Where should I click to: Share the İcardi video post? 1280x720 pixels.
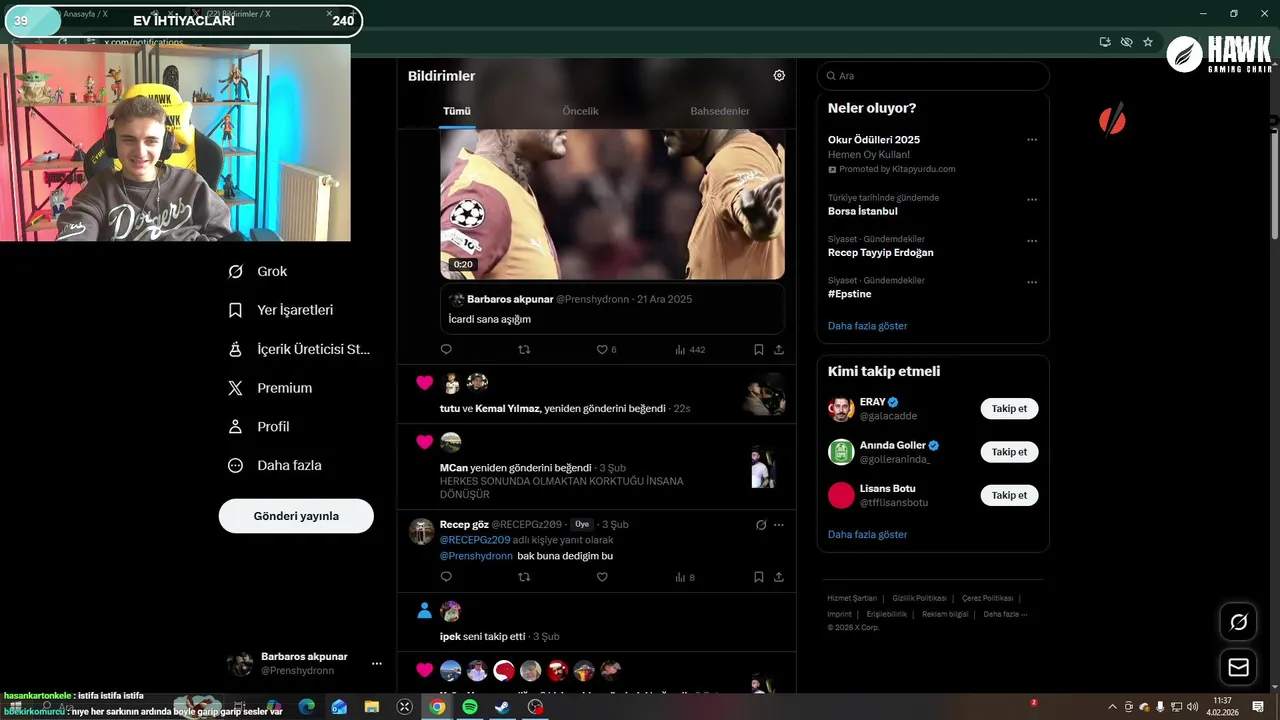pyautogui.click(x=779, y=349)
